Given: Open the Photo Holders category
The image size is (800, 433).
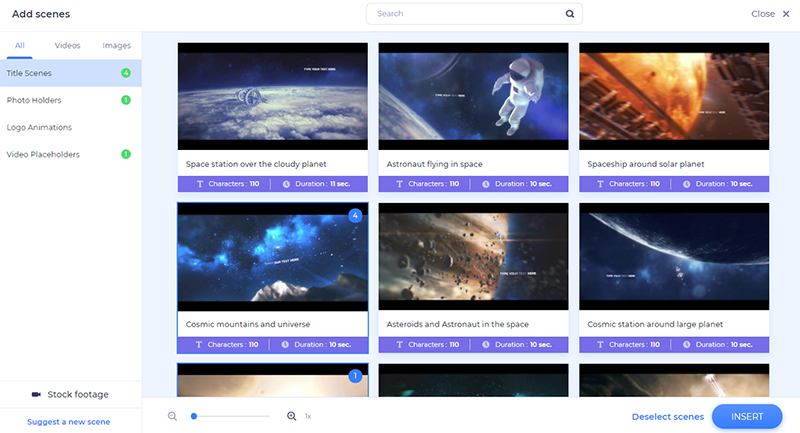Looking at the screenshot, I should 34,100.
